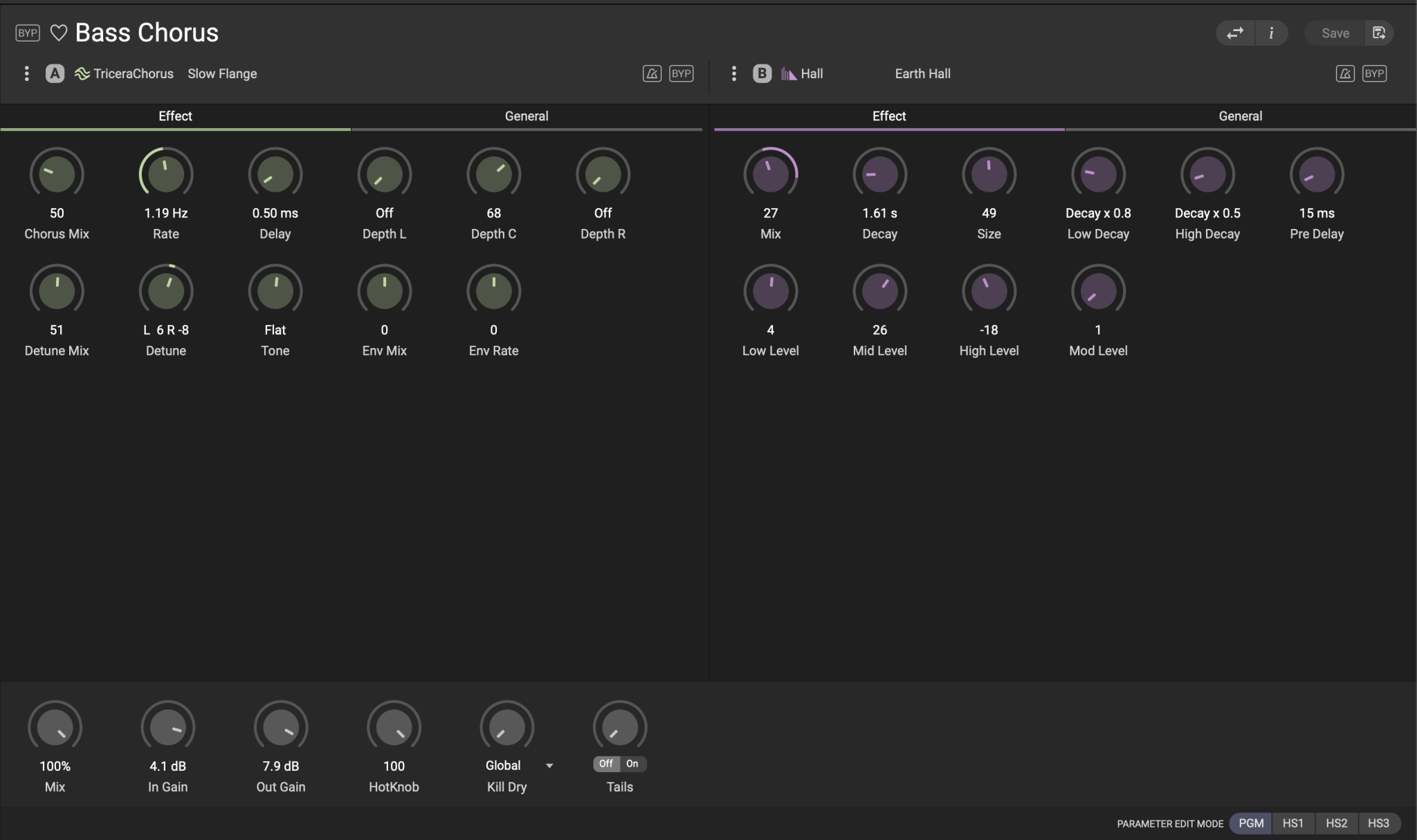
Task: Click the Pre Delay knob
Action: tap(1317, 174)
